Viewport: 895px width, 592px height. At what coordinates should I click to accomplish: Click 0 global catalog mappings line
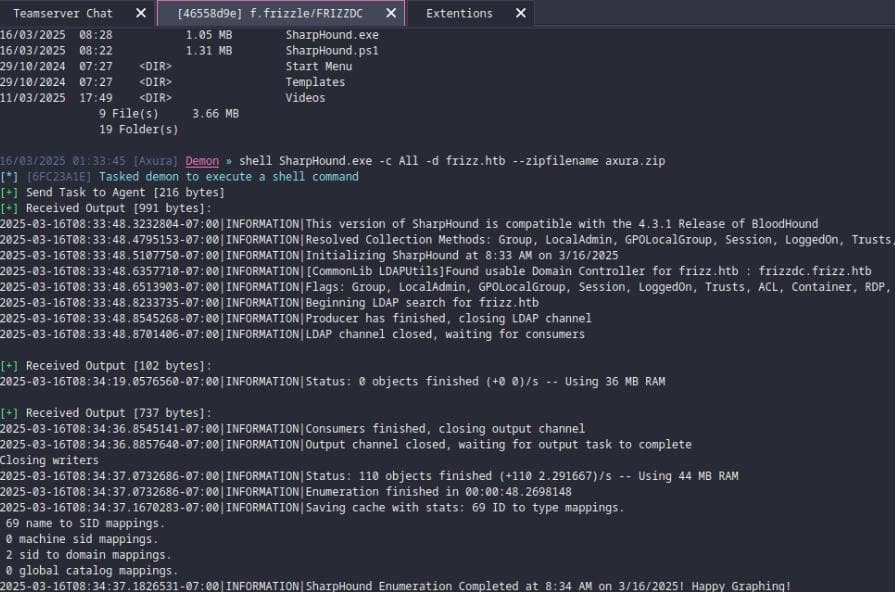click(92, 570)
